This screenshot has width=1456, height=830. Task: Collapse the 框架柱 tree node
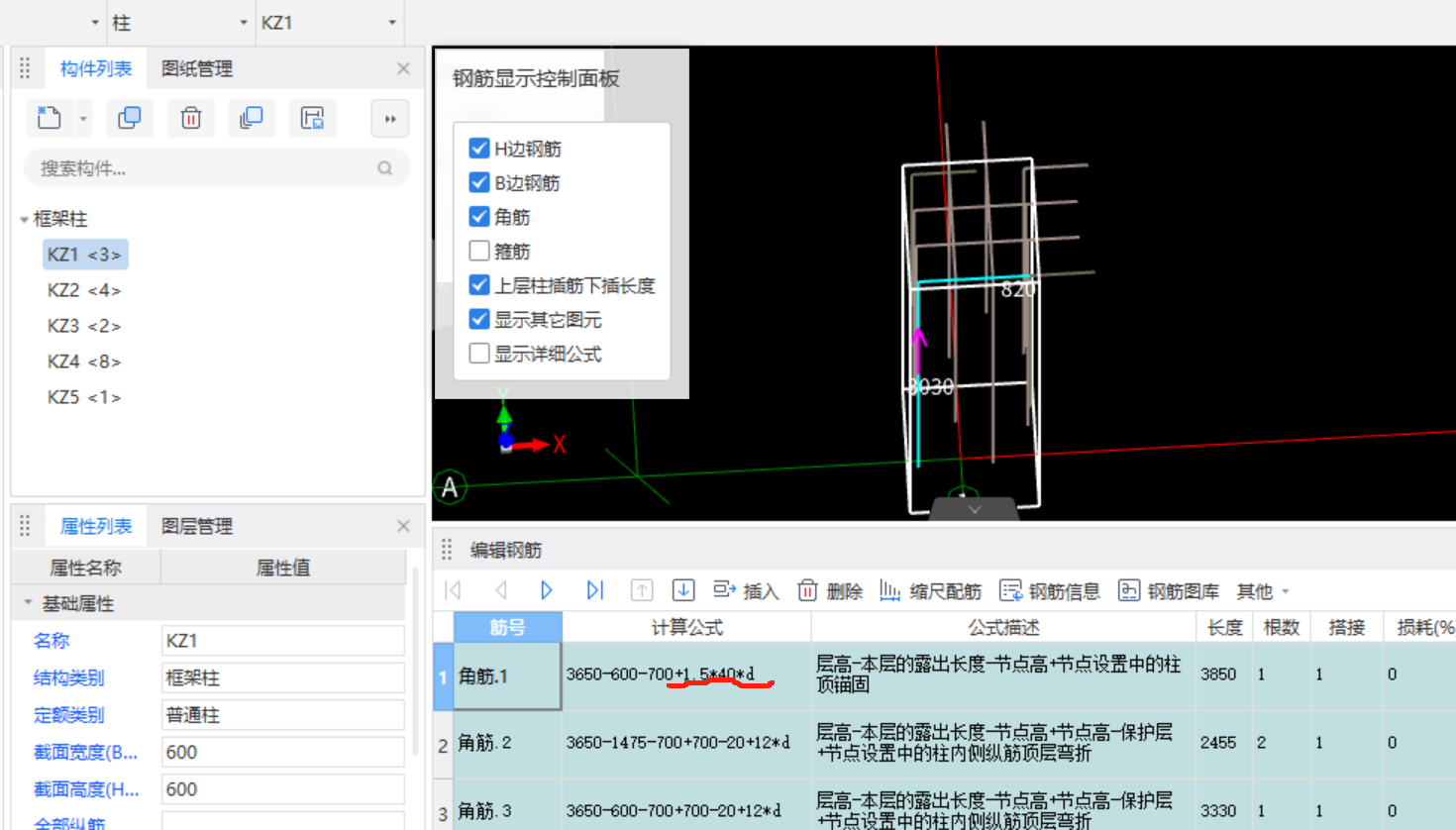(24, 219)
